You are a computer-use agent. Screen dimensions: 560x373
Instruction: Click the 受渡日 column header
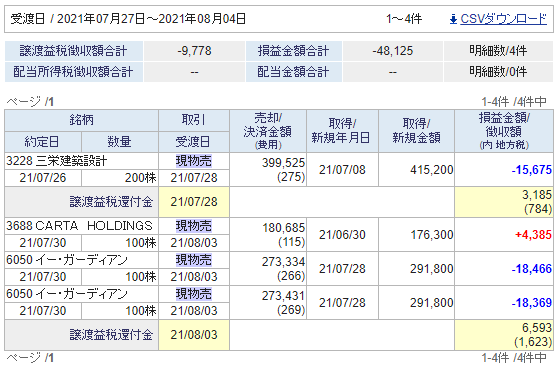194,142
